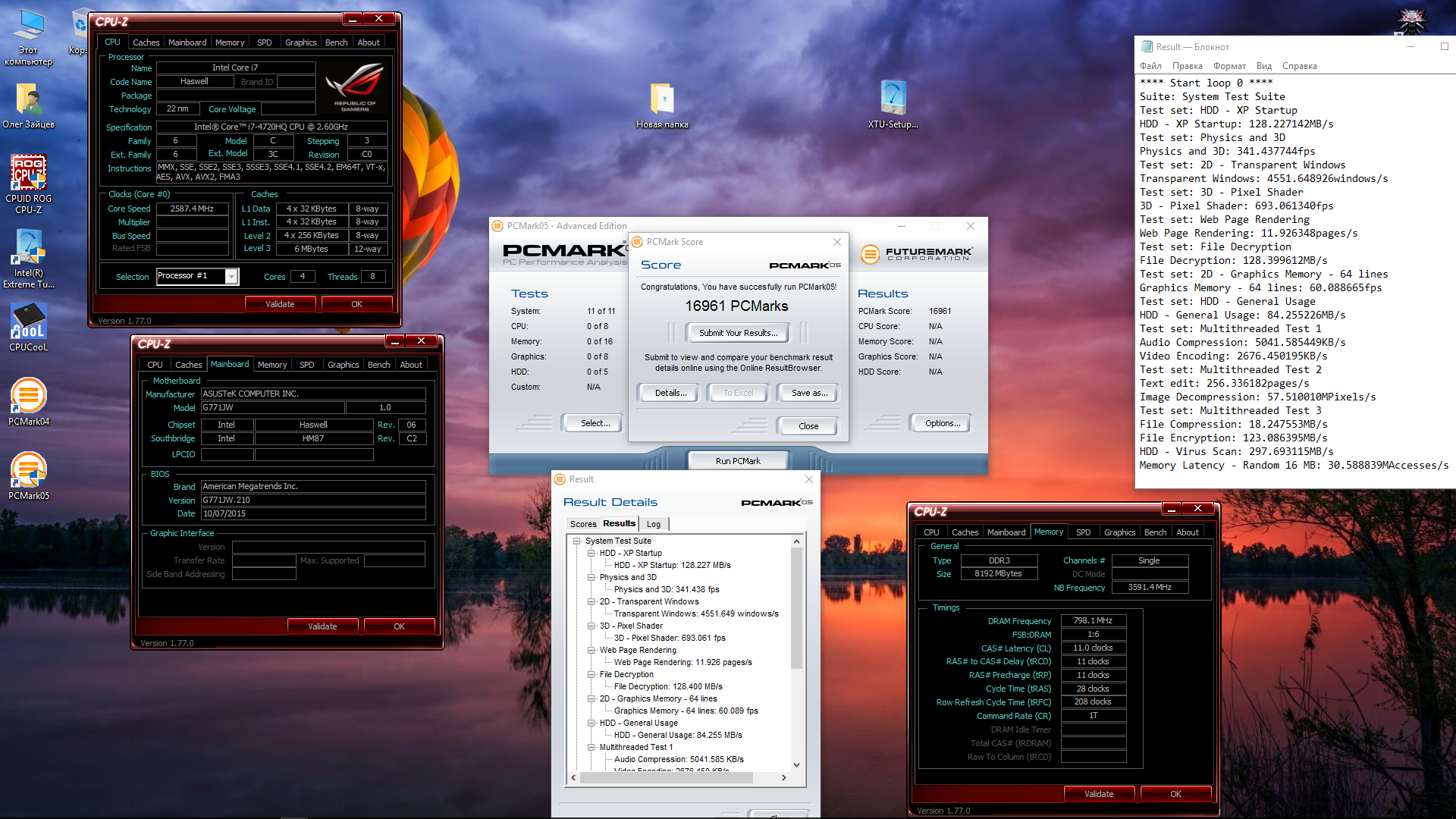Click the Futuremark Corporation logo
The height and width of the screenshot is (819, 1456).
pyautogui.click(x=917, y=254)
